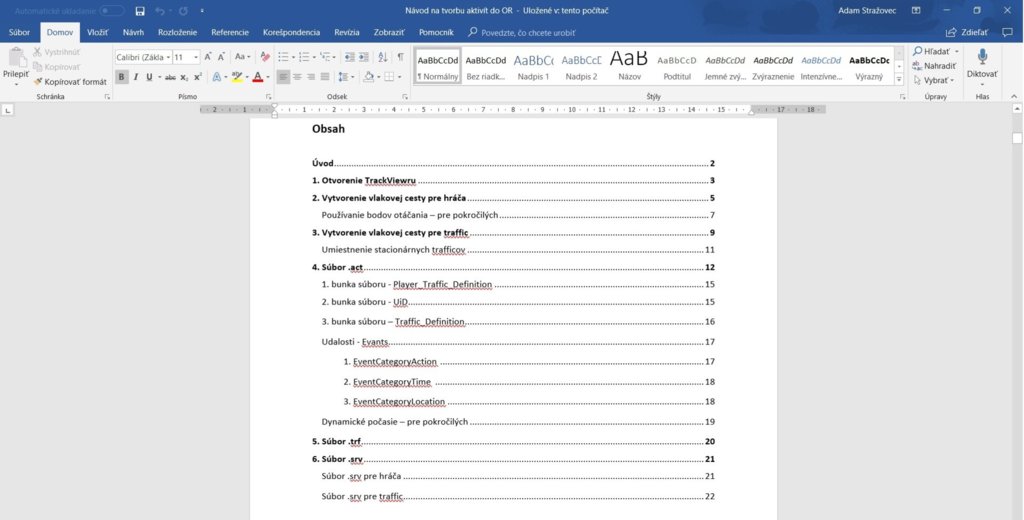The height and width of the screenshot is (520, 1024).
Task: Click the strikethrough text icon
Action: pyautogui.click(x=170, y=77)
